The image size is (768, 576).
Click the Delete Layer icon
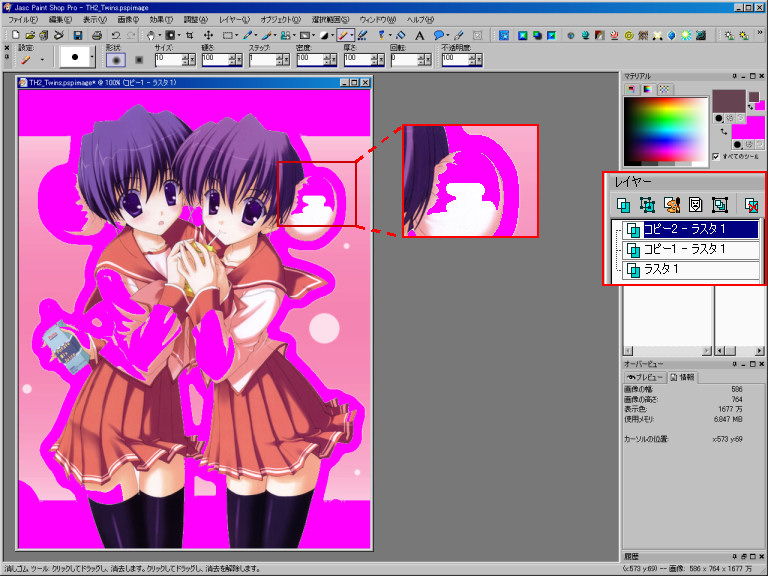click(x=751, y=205)
